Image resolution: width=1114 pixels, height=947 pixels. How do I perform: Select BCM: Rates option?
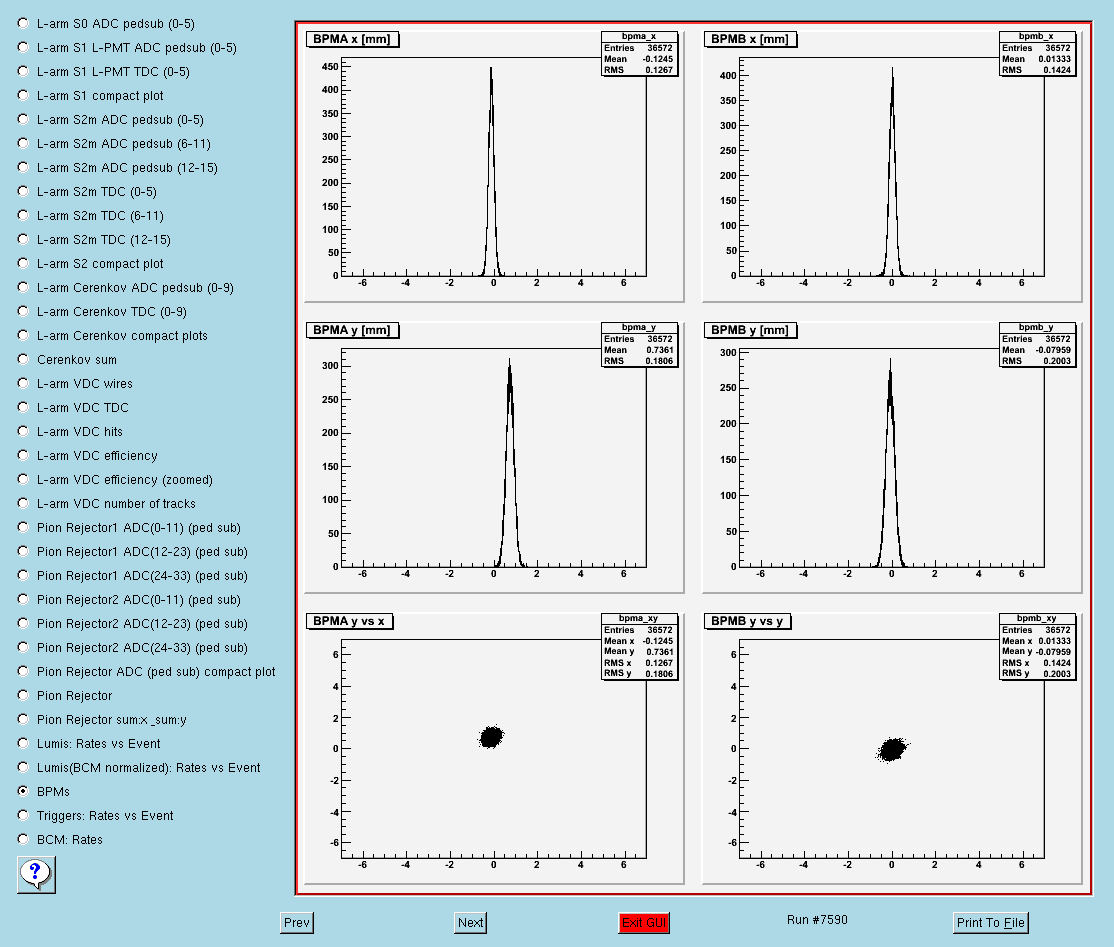coord(23,840)
